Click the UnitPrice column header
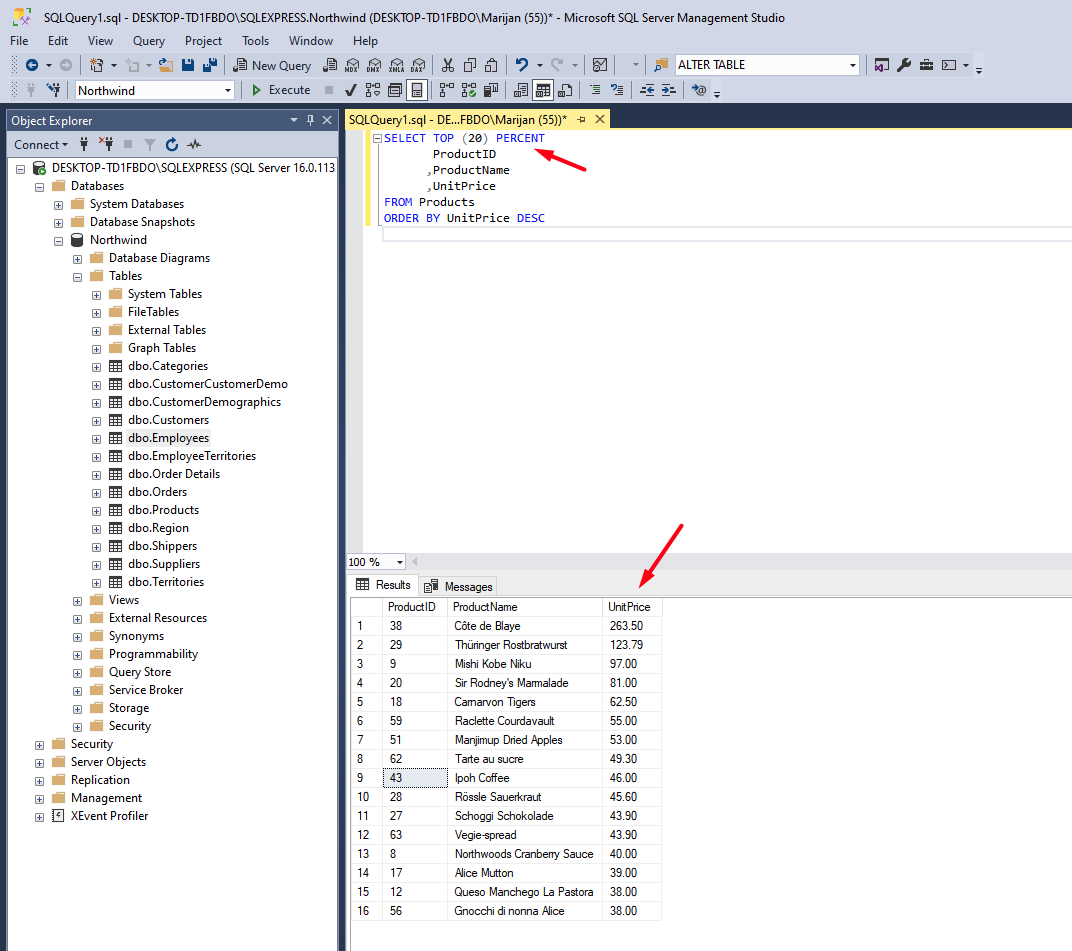Screen dimensions: 1072x951 [632, 607]
